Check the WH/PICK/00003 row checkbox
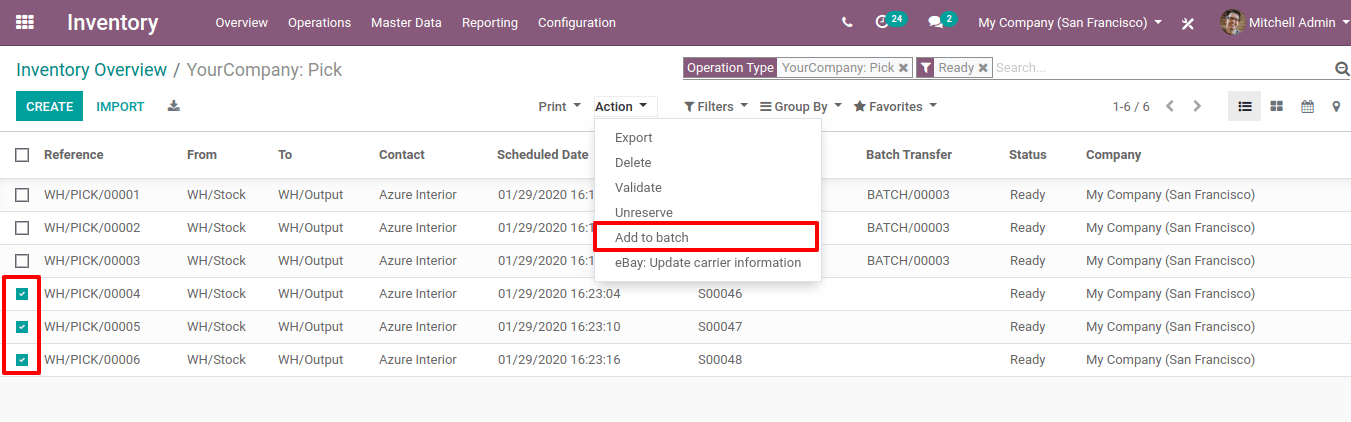 point(22,261)
